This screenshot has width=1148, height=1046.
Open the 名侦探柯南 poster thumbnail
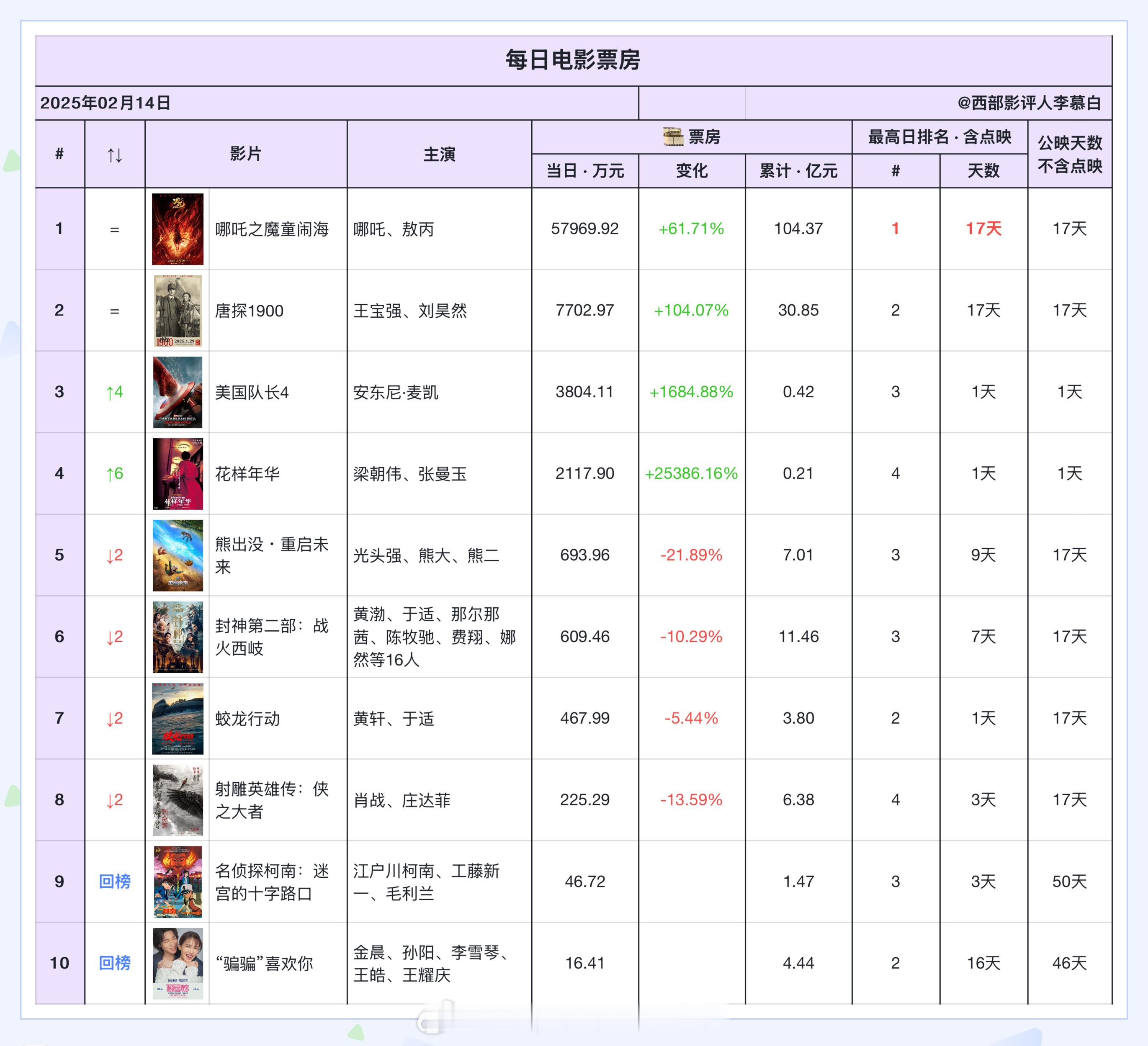[x=178, y=882]
